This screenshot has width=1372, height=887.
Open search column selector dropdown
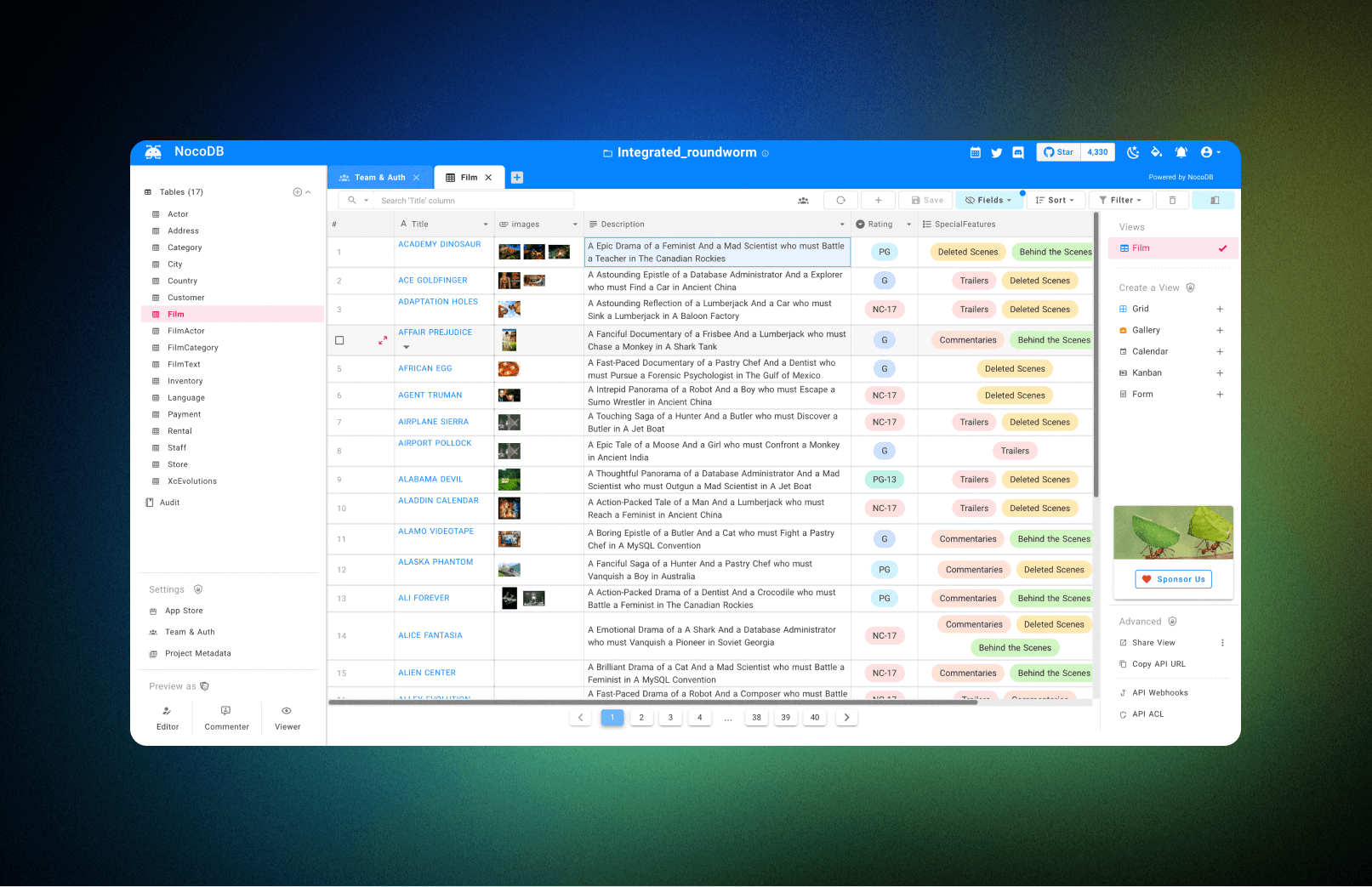pyautogui.click(x=357, y=201)
